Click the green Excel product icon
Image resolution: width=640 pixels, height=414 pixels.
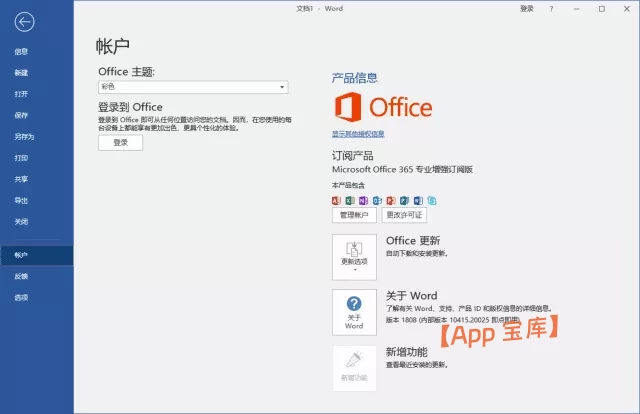[x=350, y=200]
